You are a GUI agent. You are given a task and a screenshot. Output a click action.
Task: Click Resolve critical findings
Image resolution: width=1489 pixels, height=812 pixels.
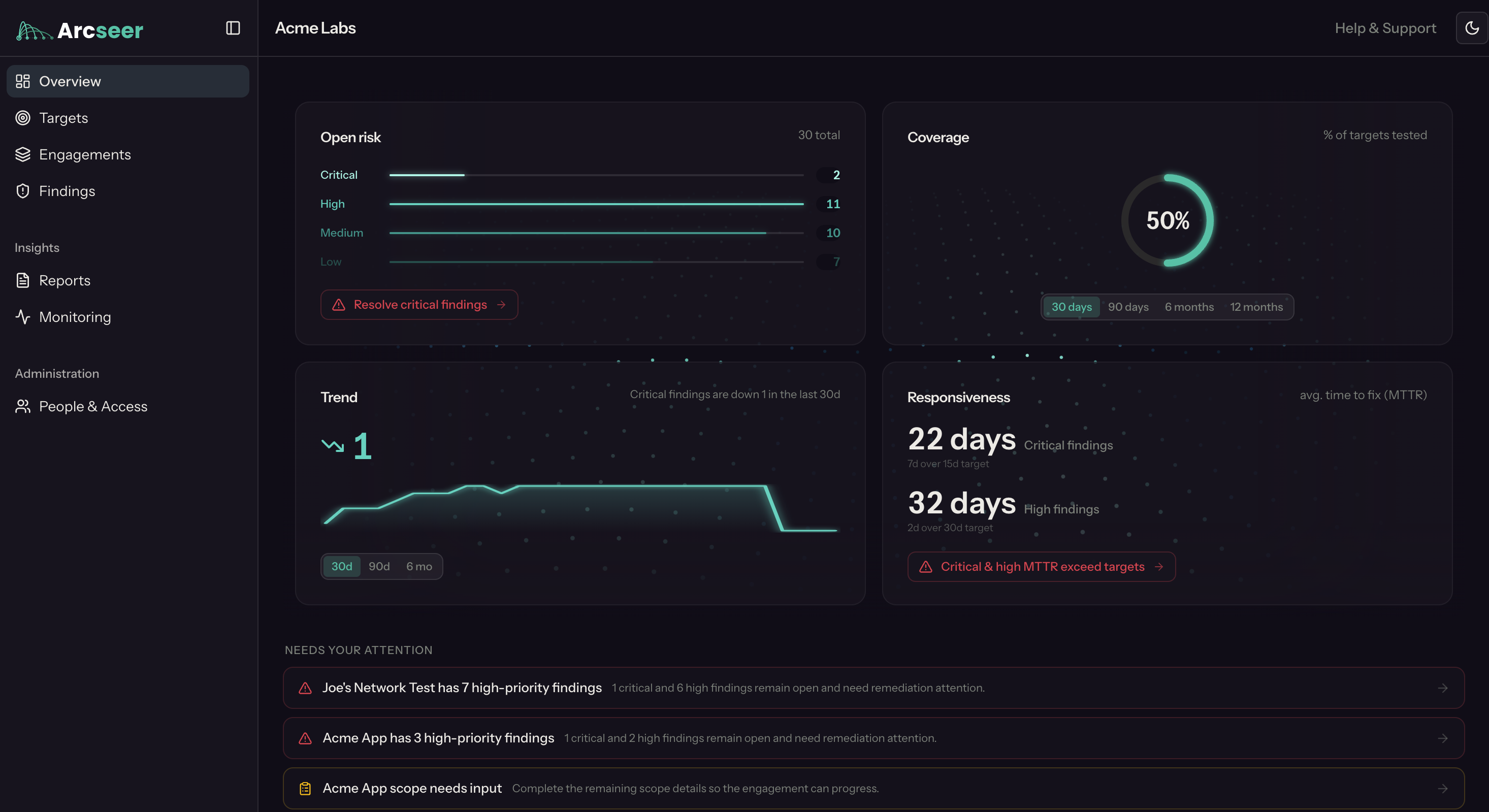click(x=419, y=305)
